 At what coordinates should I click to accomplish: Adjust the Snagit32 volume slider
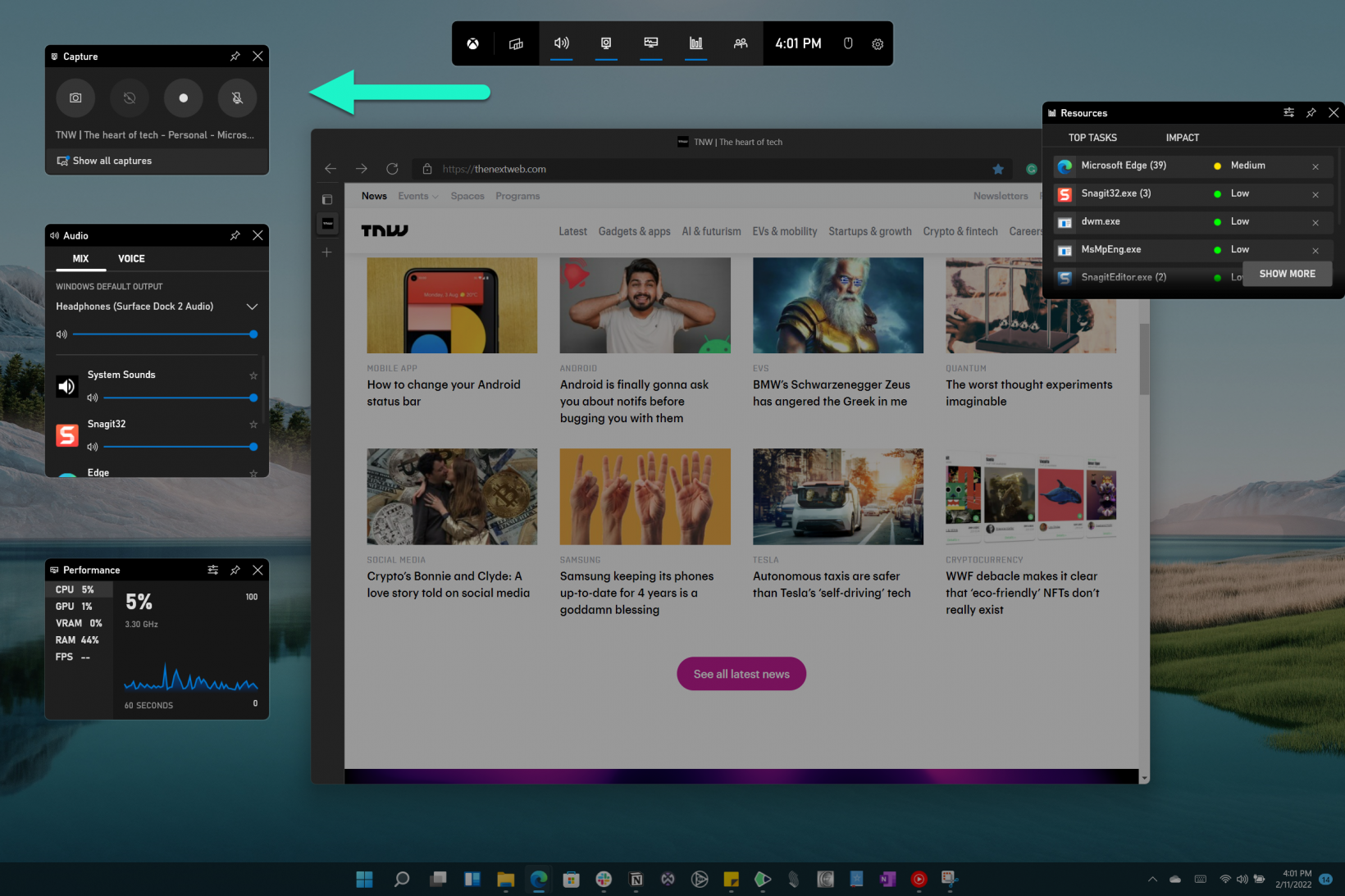click(x=180, y=447)
